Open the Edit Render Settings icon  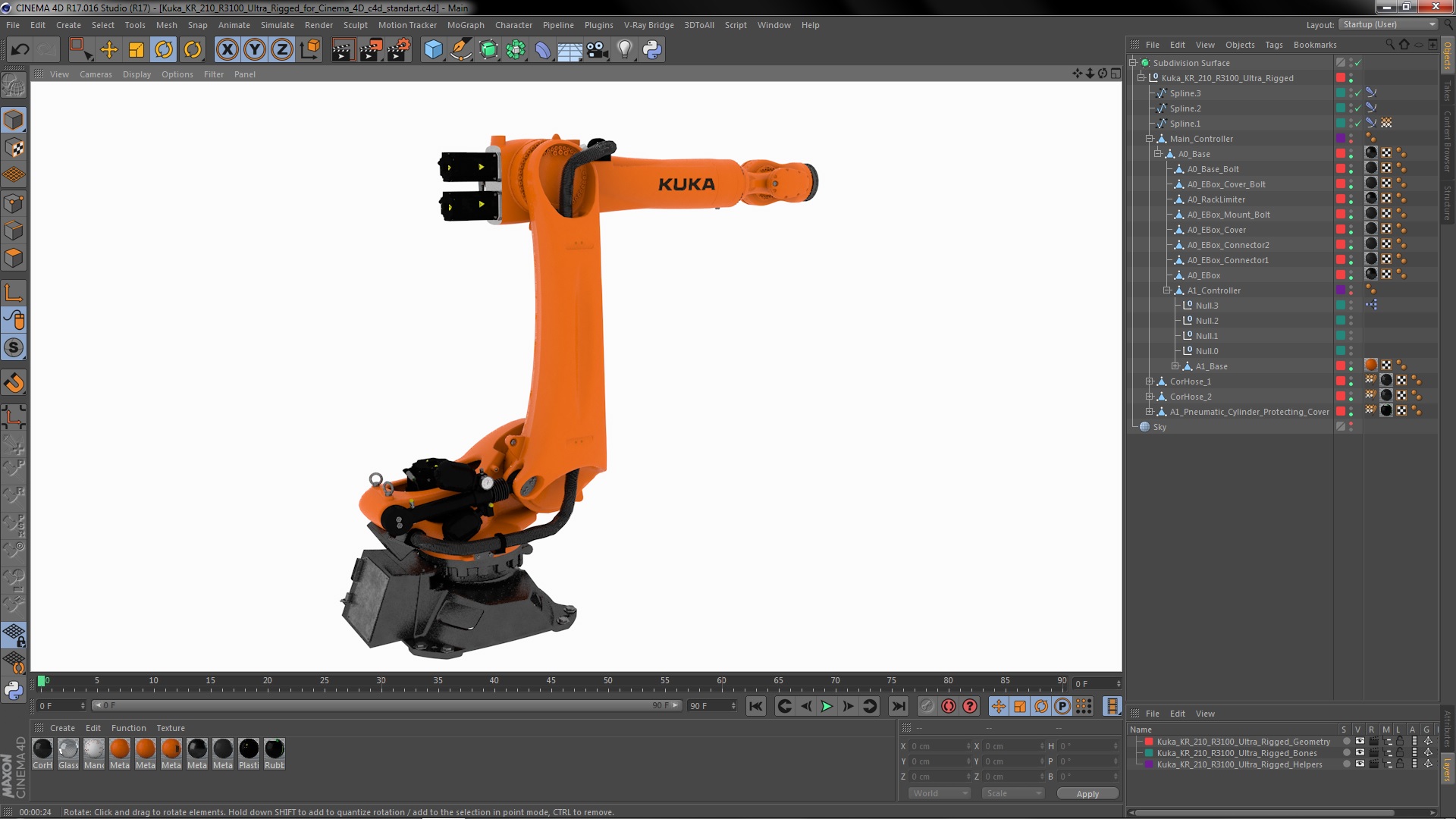[399, 50]
